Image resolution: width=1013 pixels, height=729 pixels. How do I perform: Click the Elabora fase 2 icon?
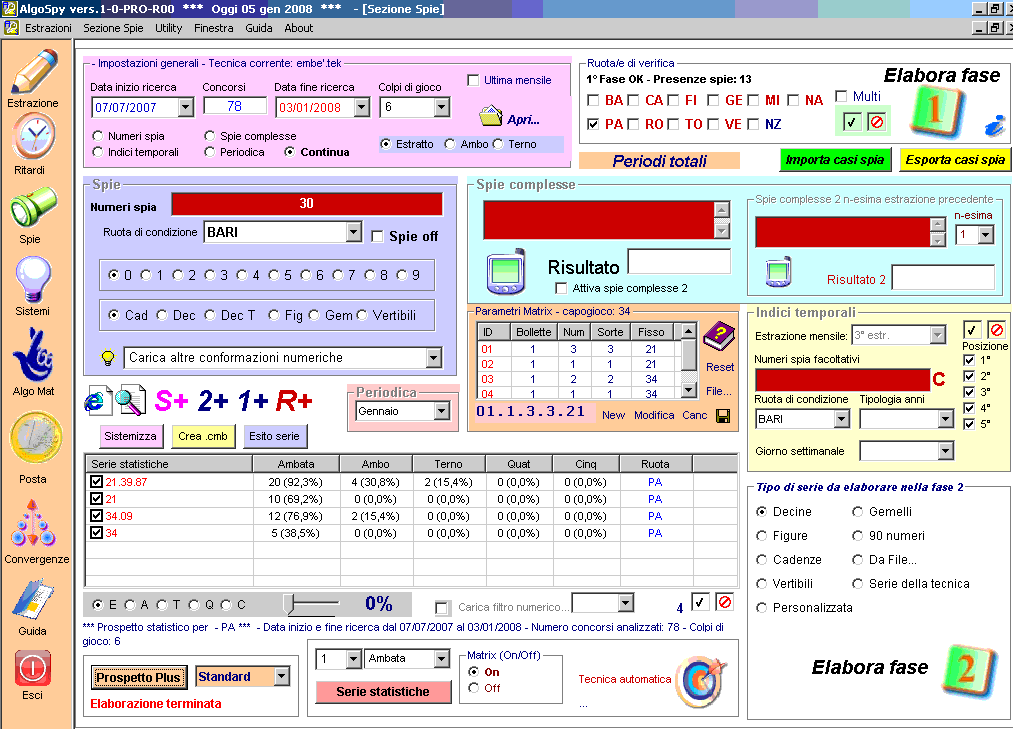click(968, 670)
